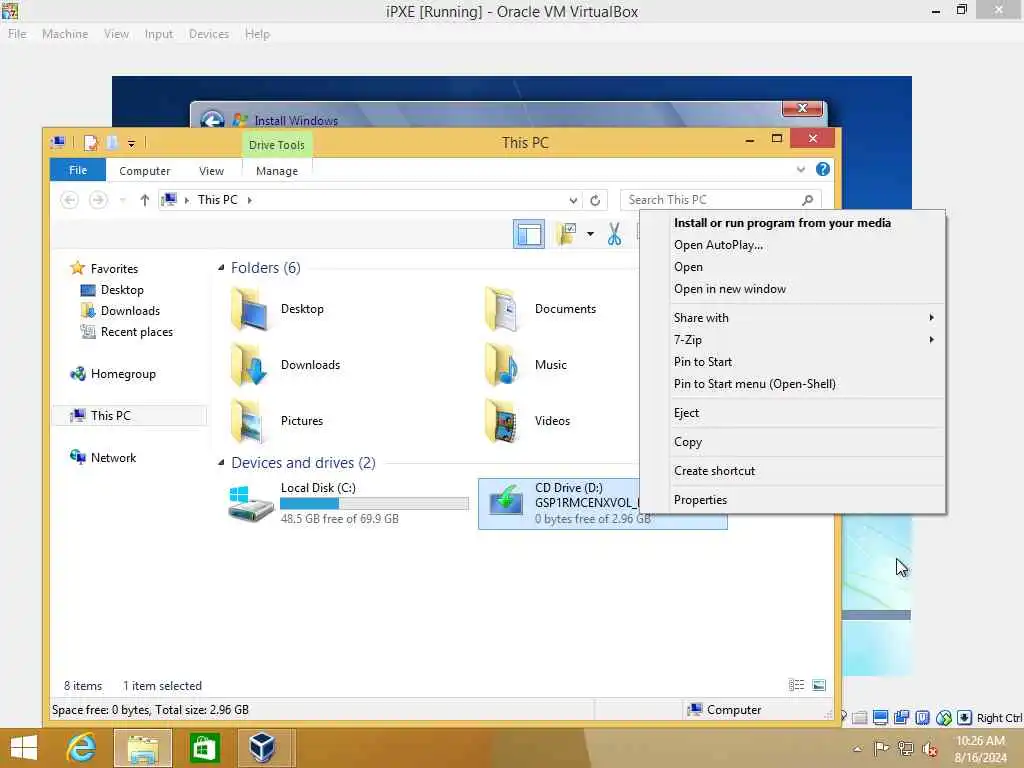
Task: Select Favorites in the navigation pane
Action: point(114,268)
